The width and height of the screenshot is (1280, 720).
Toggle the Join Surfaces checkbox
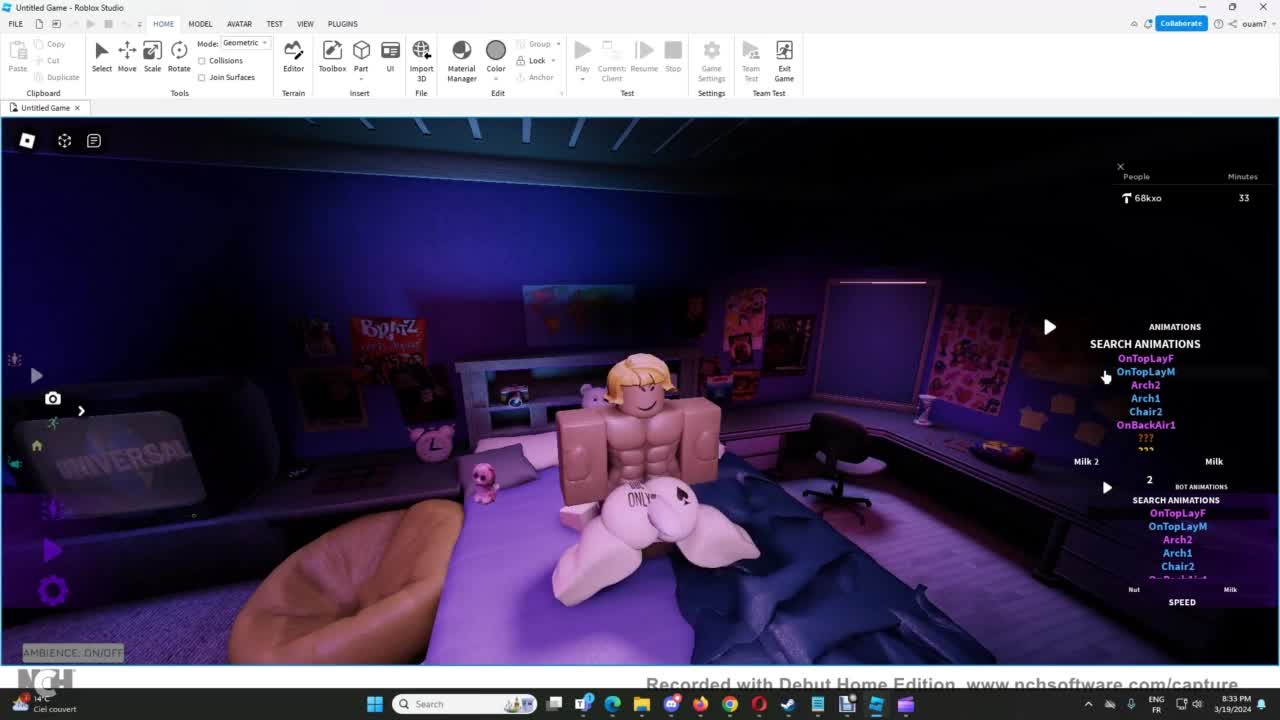click(x=203, y=77)
